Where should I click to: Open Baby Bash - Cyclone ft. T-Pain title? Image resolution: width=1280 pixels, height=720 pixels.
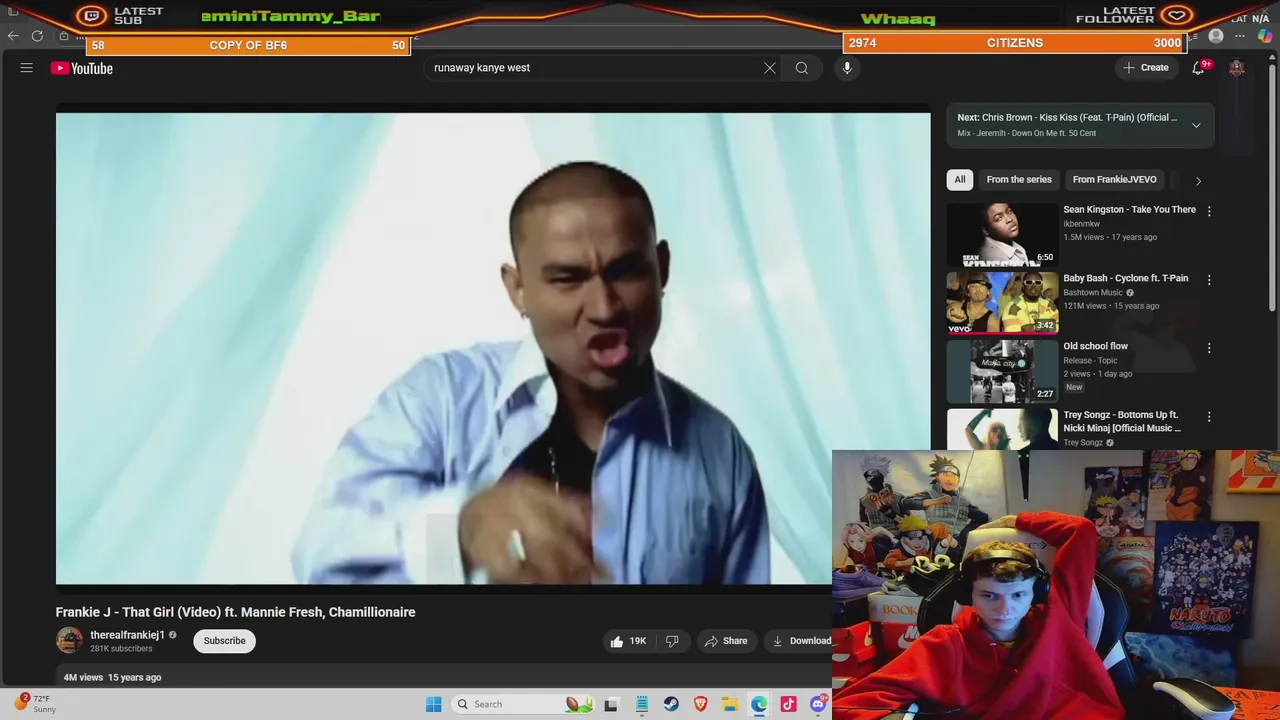(1126, 278)
